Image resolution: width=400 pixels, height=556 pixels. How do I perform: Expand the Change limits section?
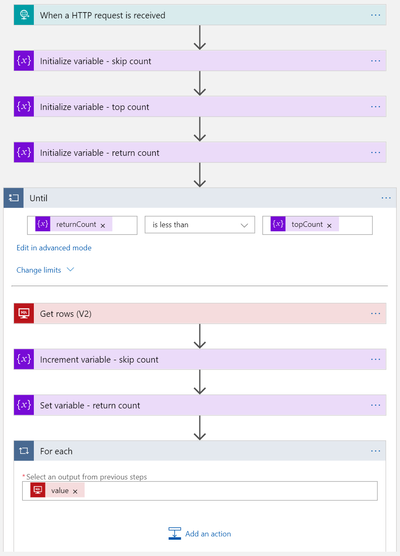click(45, 270)
